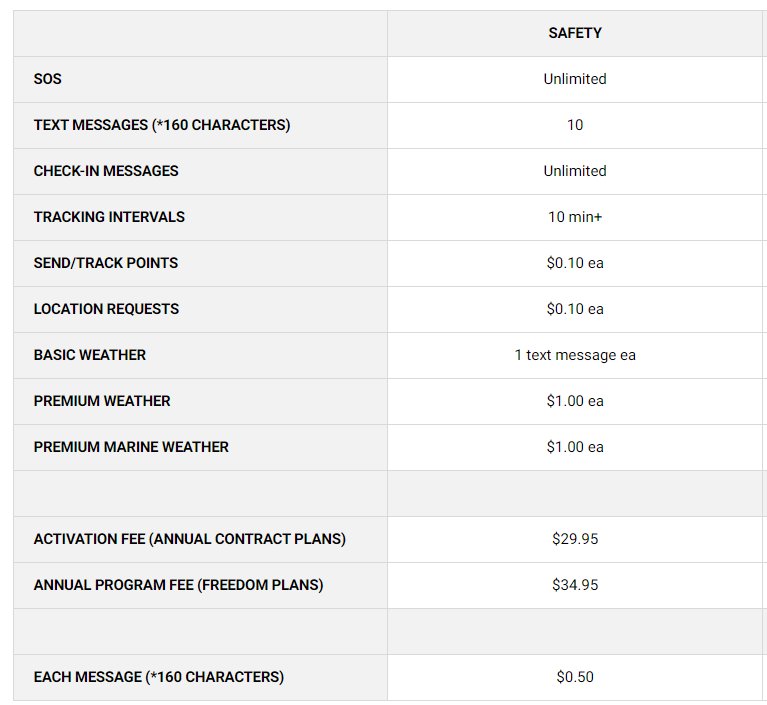Click Unlimited value for check-in messages
This screenshot has width=767, height=705.
[574, 171]
